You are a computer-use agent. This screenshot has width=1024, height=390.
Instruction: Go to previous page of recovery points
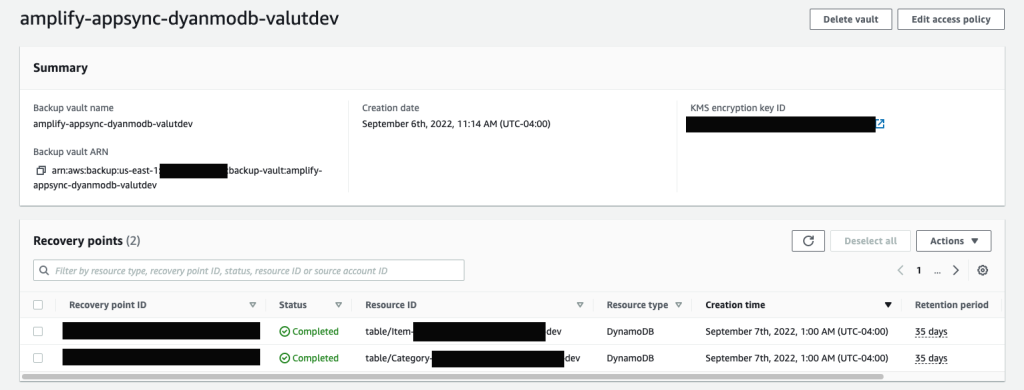tap(900, 270)
